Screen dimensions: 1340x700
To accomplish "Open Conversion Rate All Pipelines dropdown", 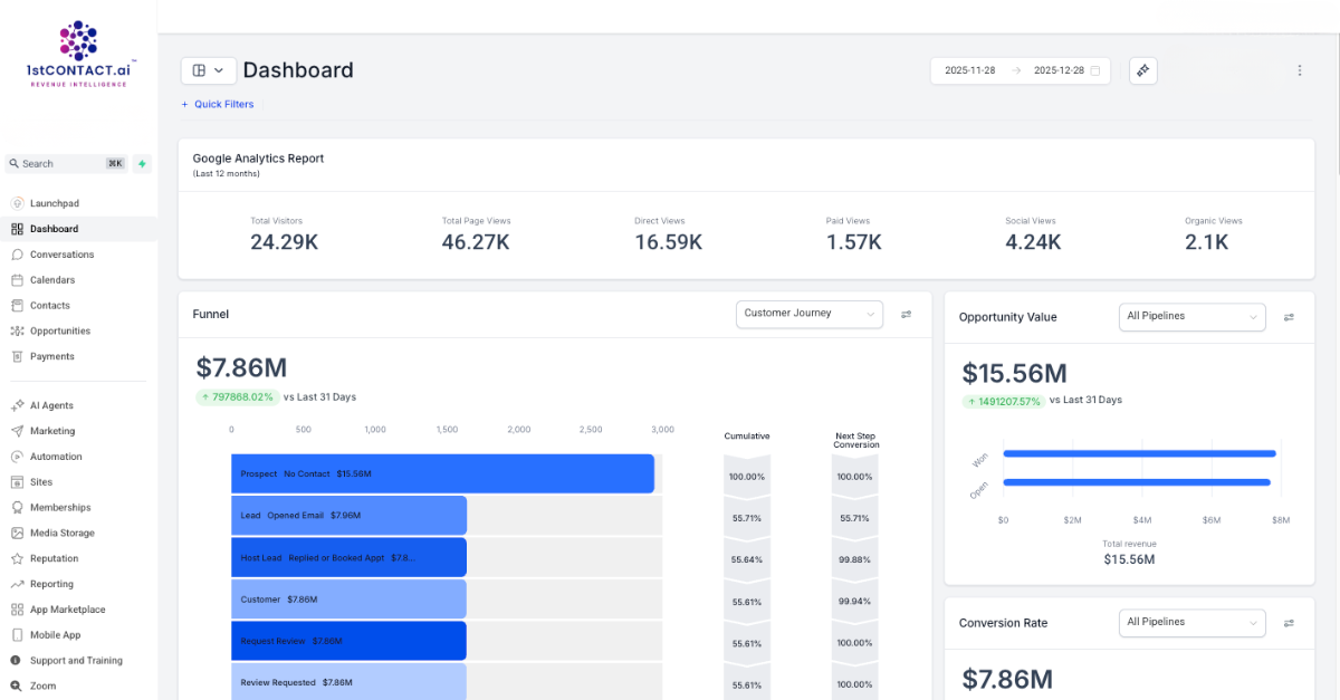I will tap(1191, 623).
